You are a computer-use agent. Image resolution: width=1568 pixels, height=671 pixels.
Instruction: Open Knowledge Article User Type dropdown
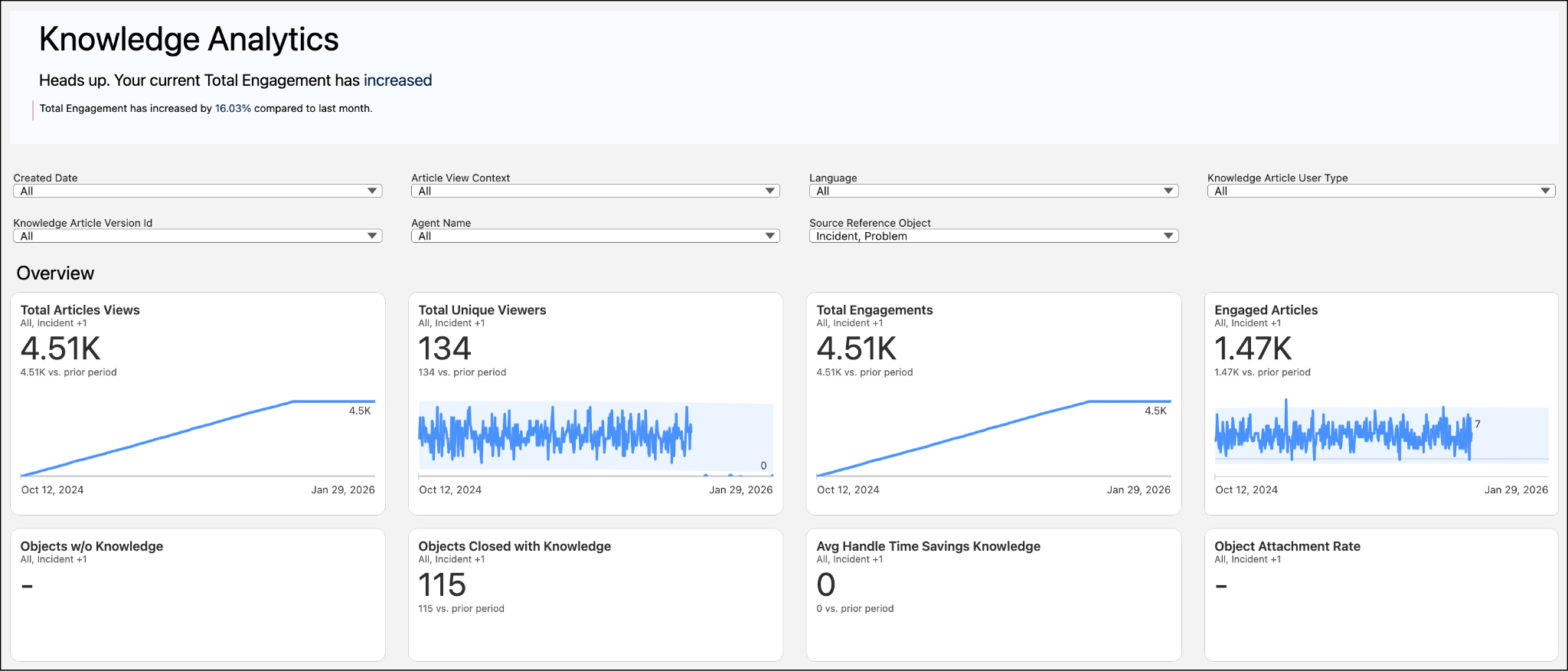pos(1381,191)
